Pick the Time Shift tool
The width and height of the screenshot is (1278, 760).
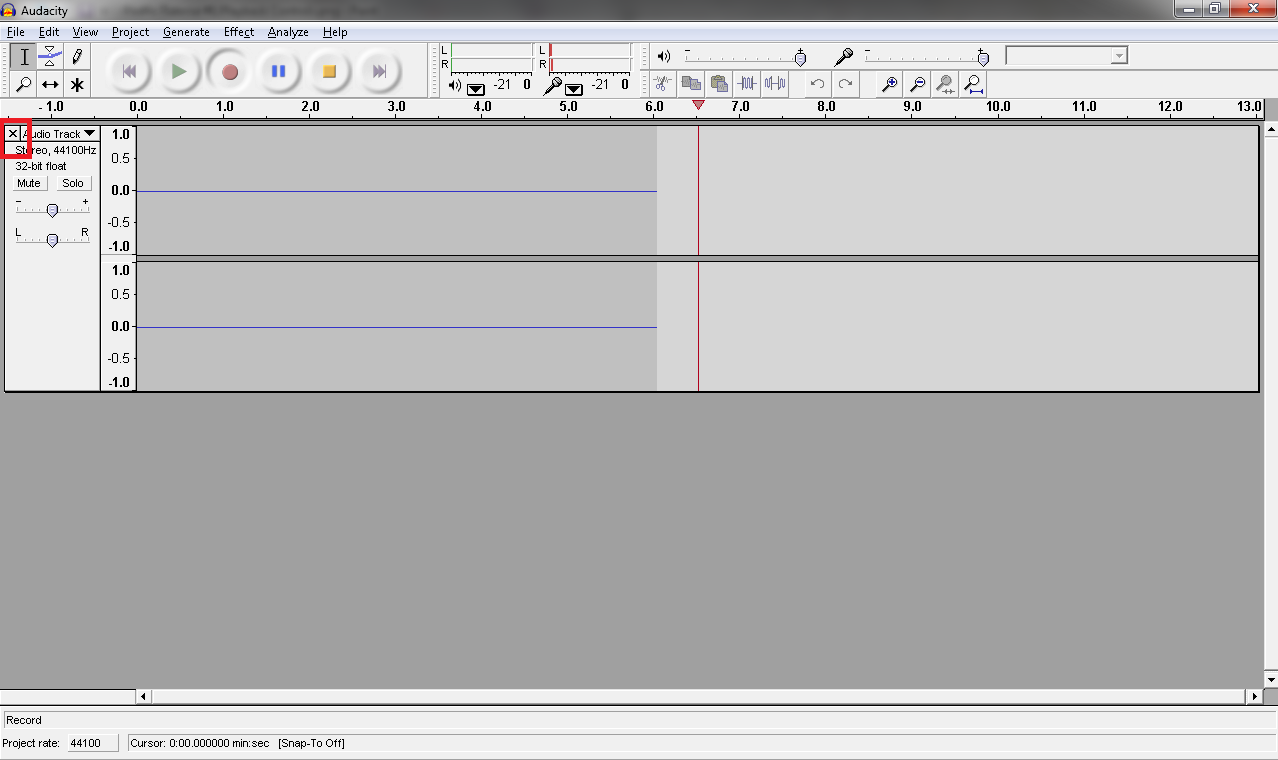pyautogui.click(x=50, y=85)
